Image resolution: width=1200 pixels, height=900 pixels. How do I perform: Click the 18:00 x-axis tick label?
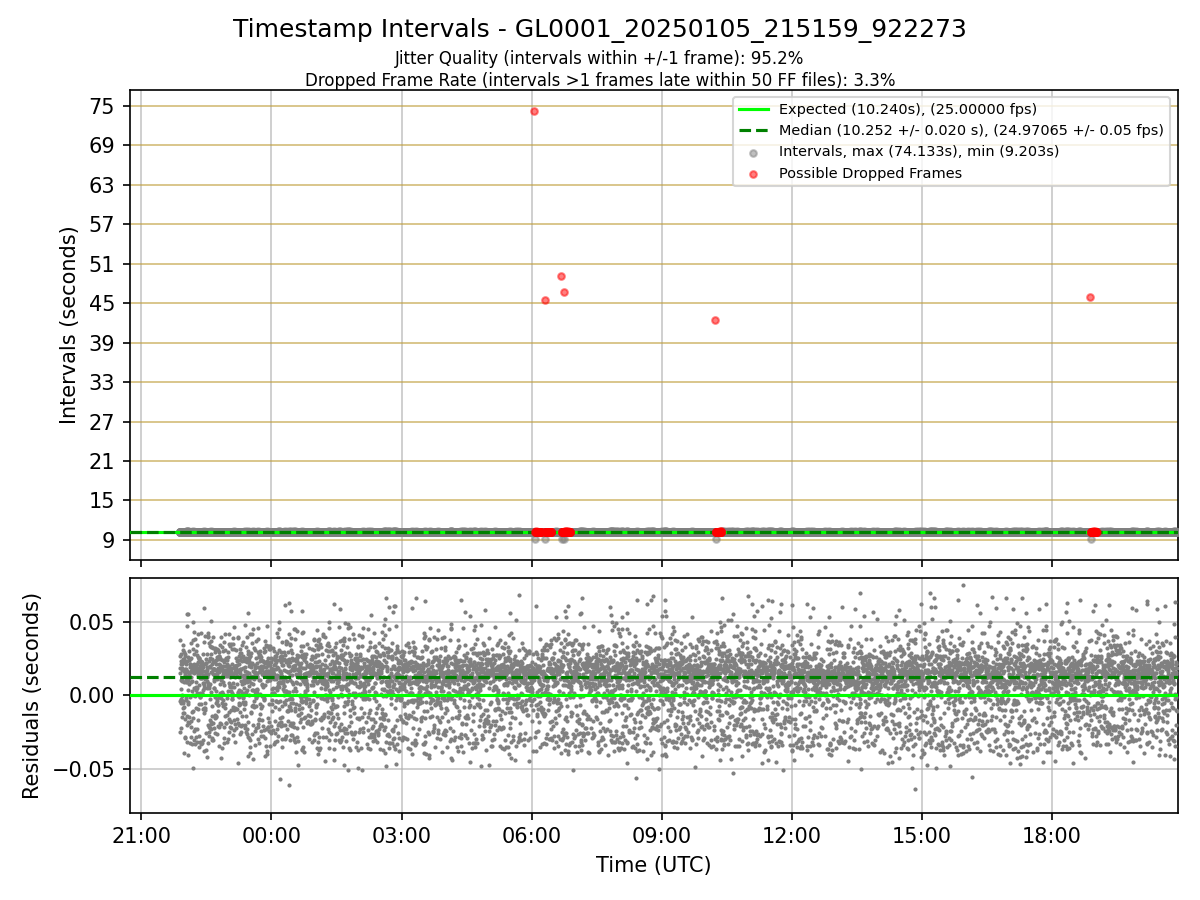[1051, 834]
